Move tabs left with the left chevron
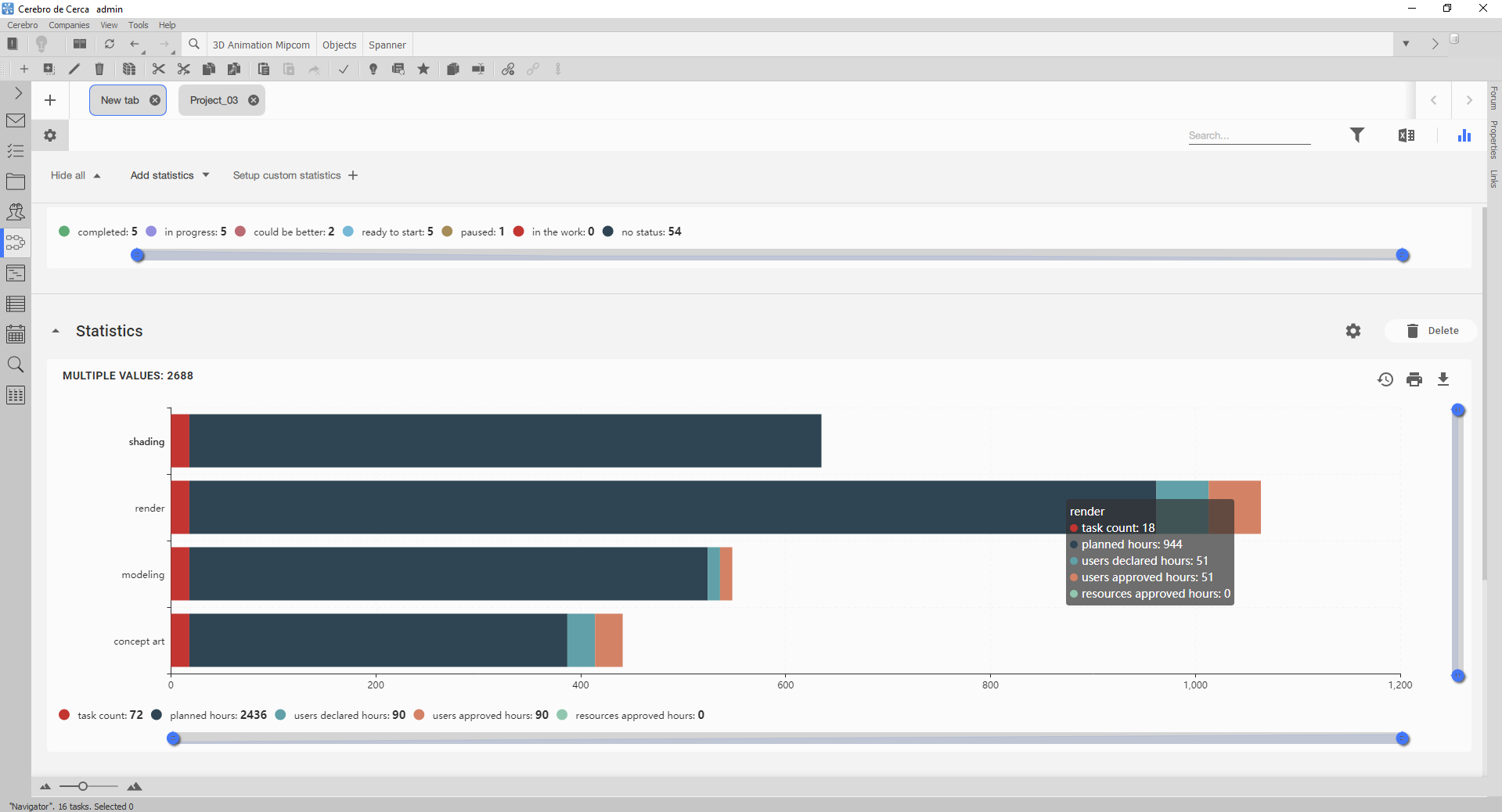The image size is (1502, 812). point(1434,100)
